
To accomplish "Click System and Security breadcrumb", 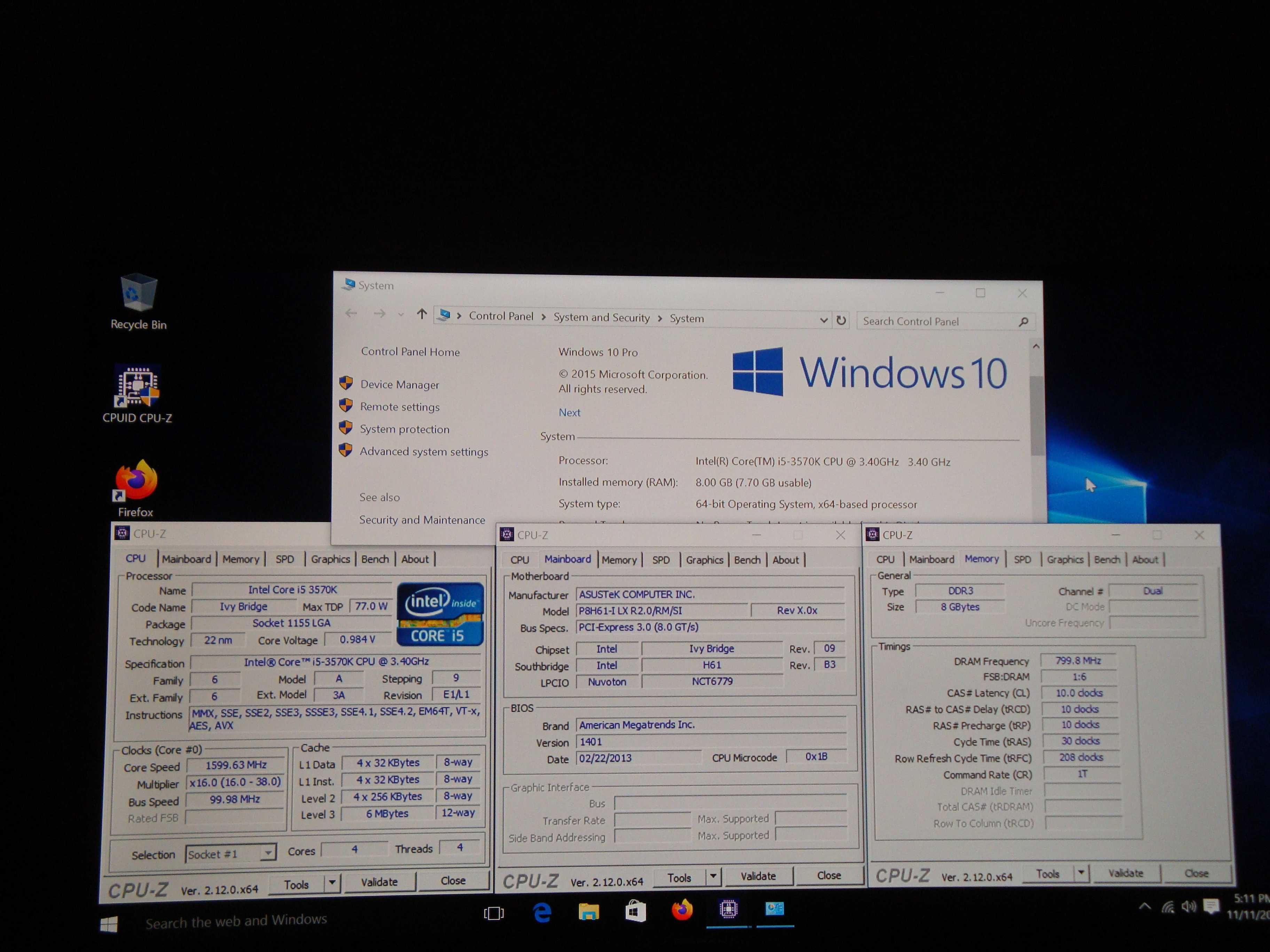I will coord(601,317).
